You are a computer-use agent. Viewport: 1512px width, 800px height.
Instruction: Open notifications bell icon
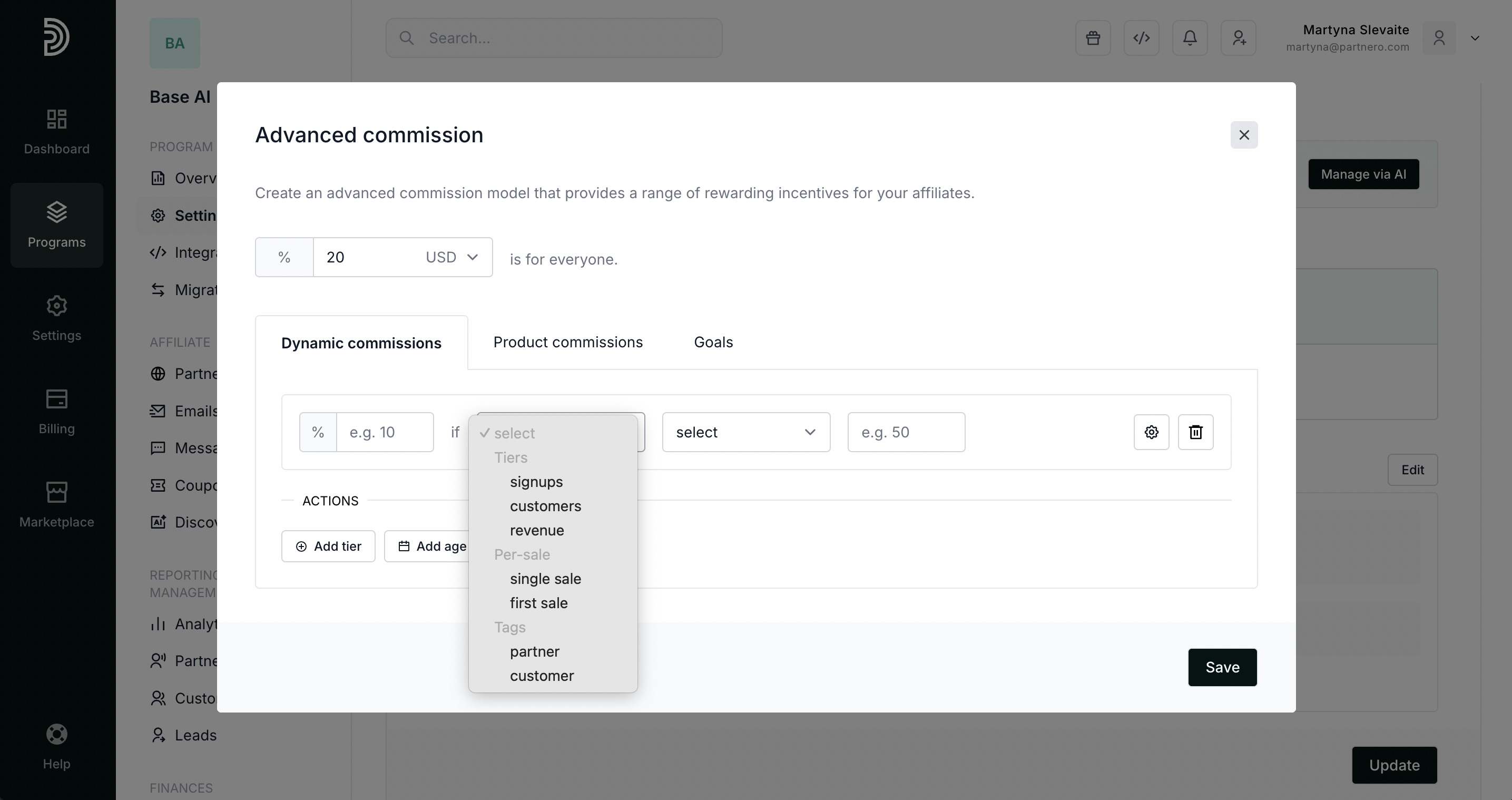[x=1190, y=38]
